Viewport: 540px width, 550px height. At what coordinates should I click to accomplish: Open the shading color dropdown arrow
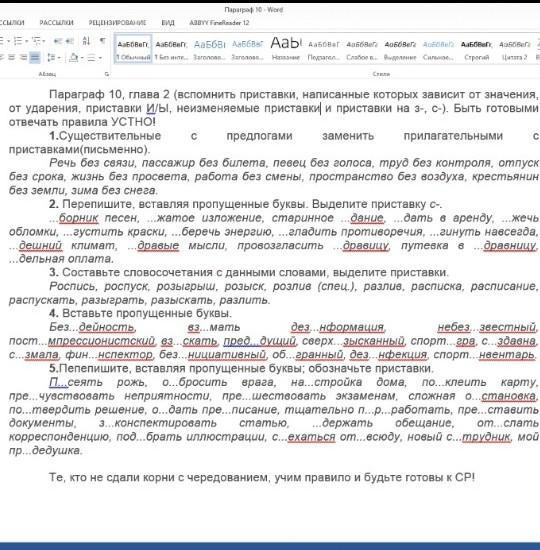tap(81, 58)
